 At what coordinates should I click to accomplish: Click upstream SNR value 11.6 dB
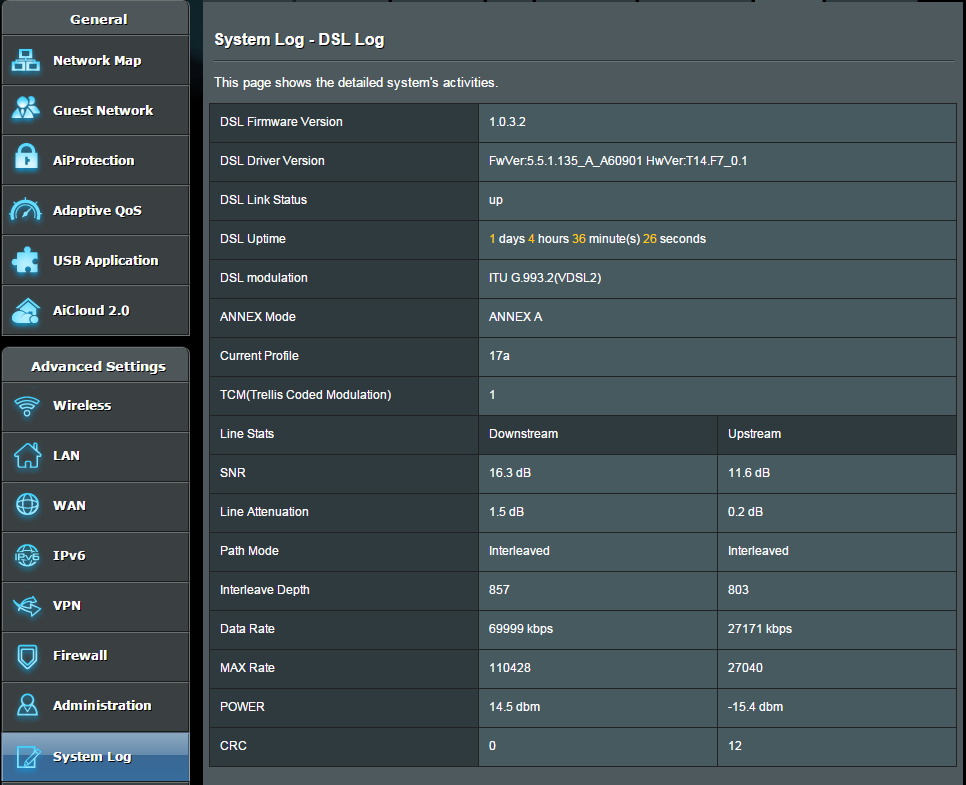pyautogui.click(x=749, y=473)
